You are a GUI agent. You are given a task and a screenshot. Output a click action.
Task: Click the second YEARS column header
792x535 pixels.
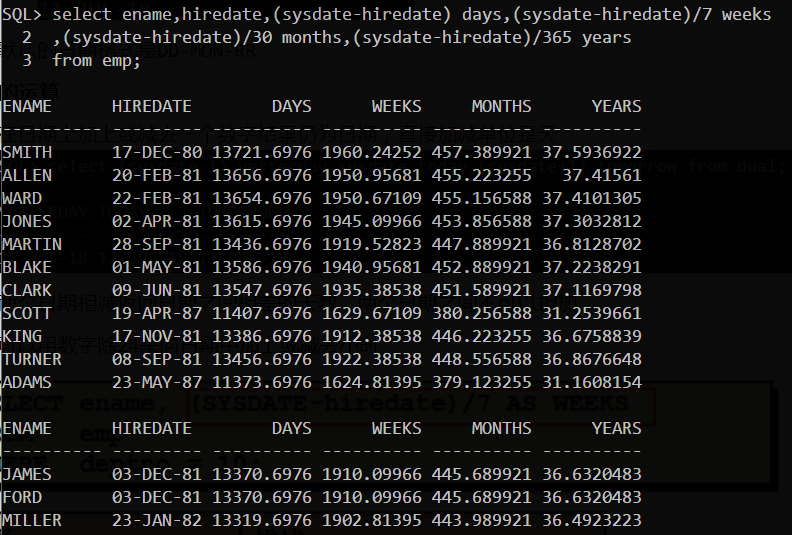617,428
